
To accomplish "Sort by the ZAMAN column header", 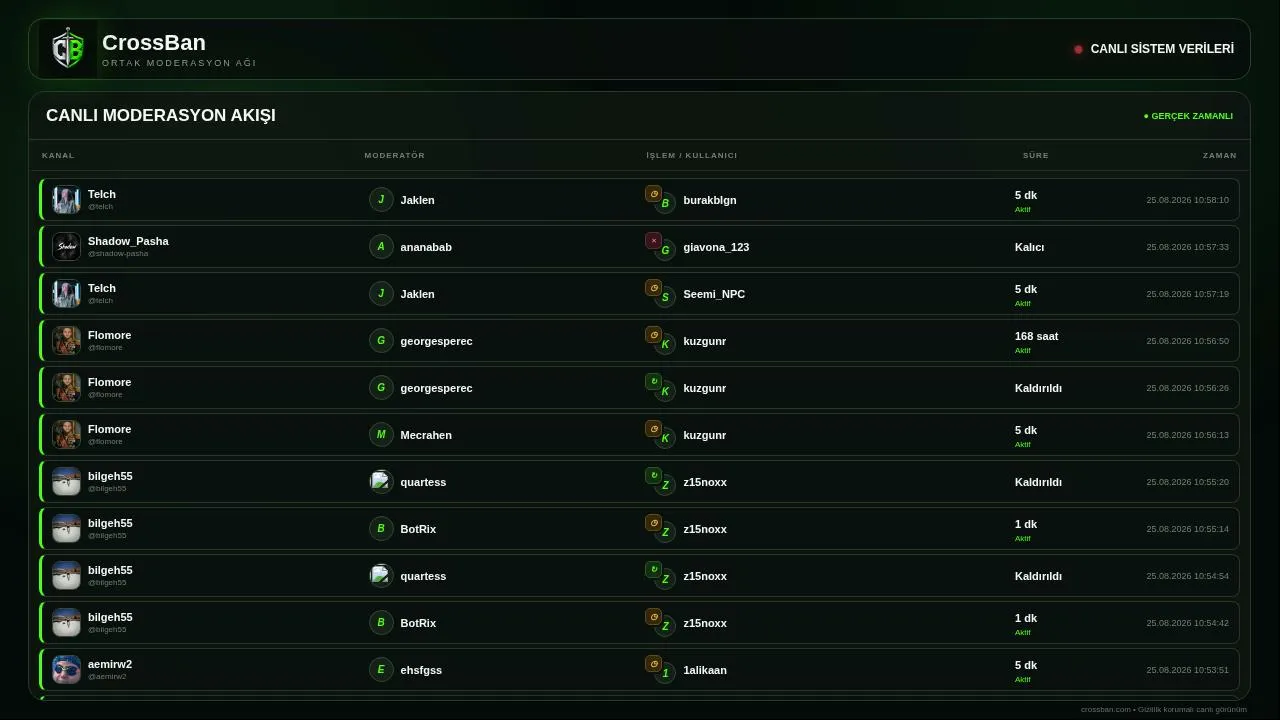I will click(1220, 155).
